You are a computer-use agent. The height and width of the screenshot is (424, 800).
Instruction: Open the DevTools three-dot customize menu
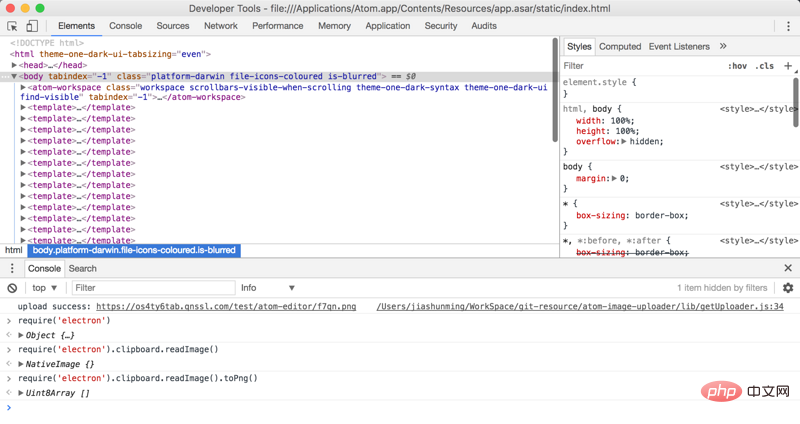(x=788, y=26)
